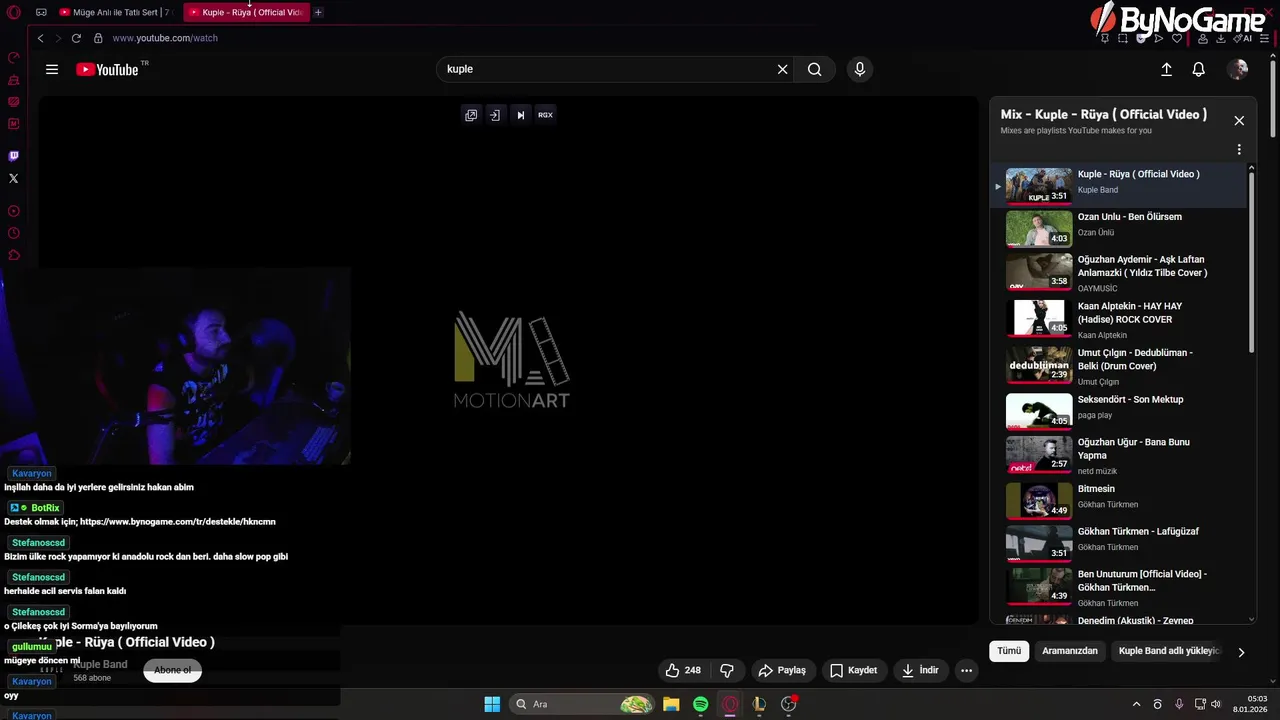
Task: Click the Abone ol subscribe button
Action: [x=172, y=670]
